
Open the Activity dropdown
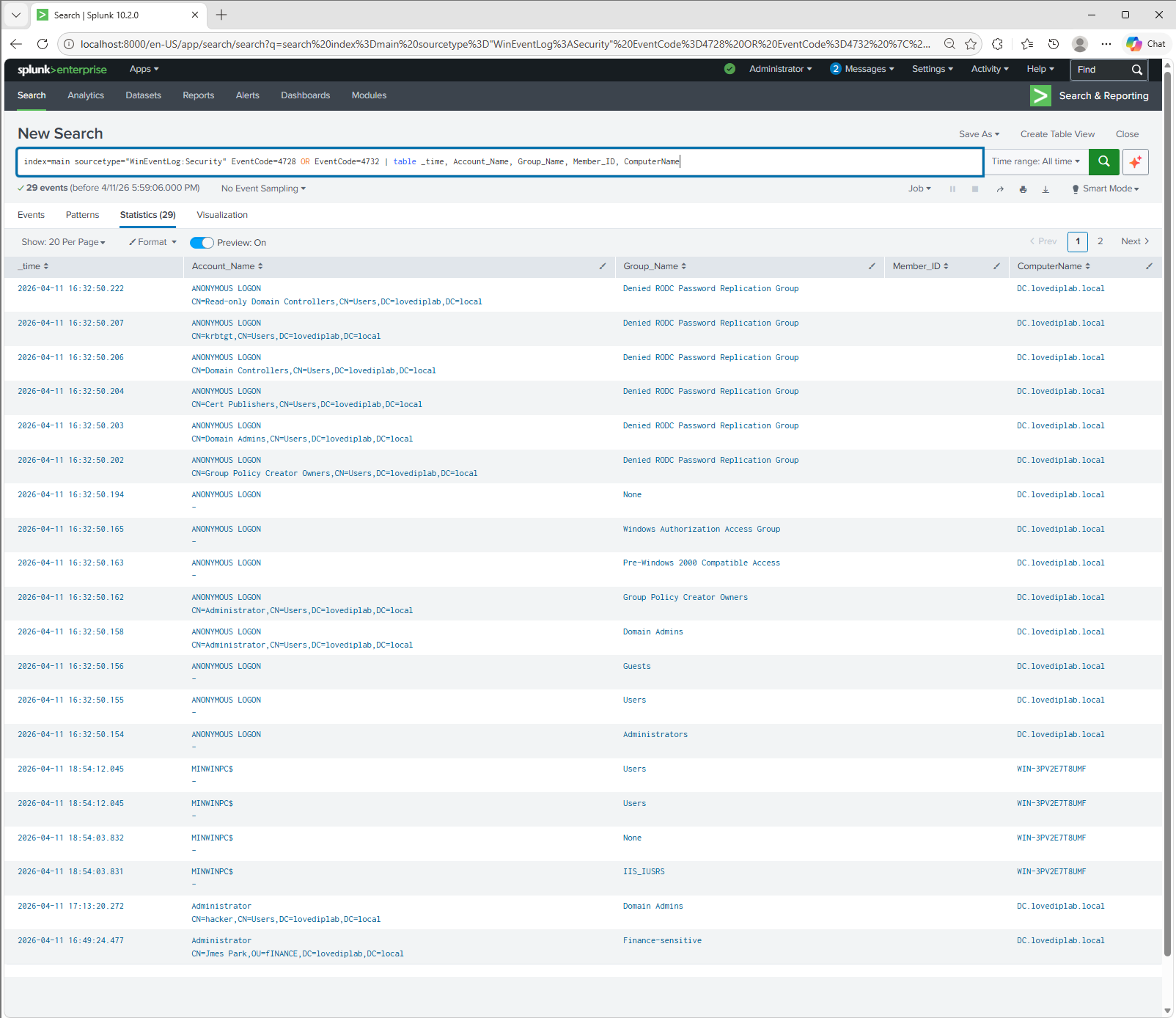pyautogui.click(x=990, y=69)
